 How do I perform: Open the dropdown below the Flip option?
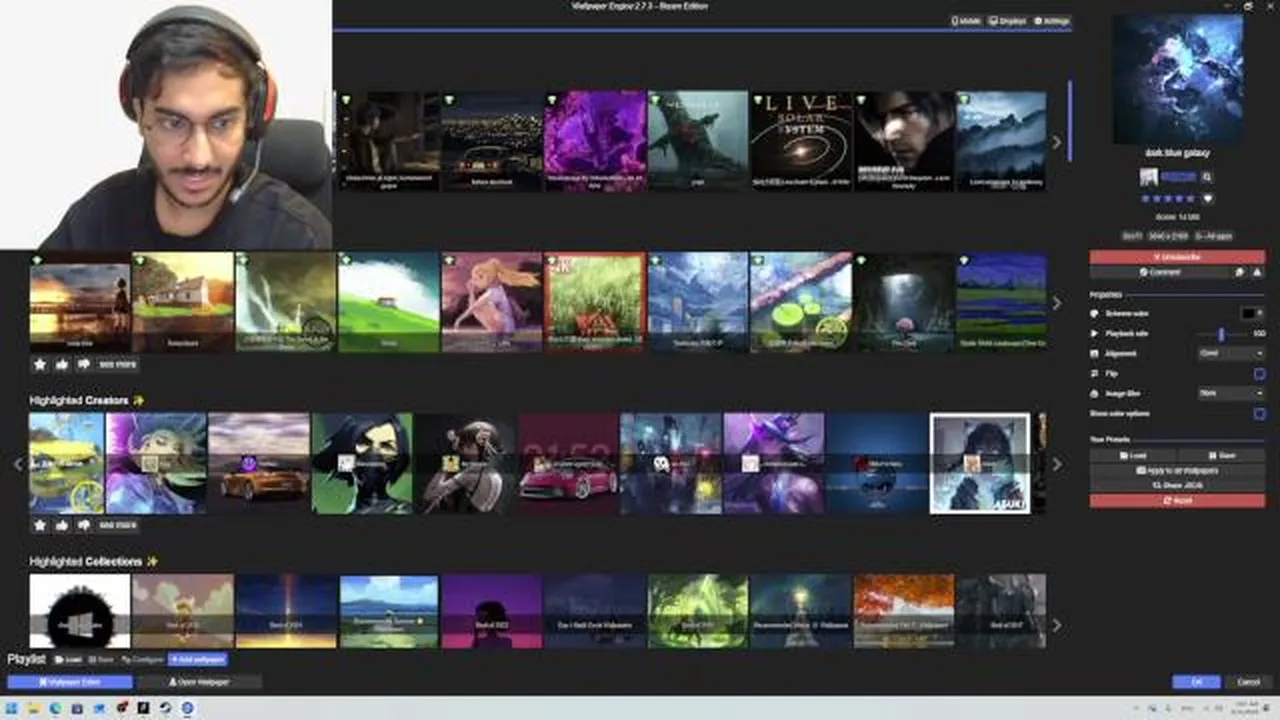pyautogui.click(x=1231, y=393)
